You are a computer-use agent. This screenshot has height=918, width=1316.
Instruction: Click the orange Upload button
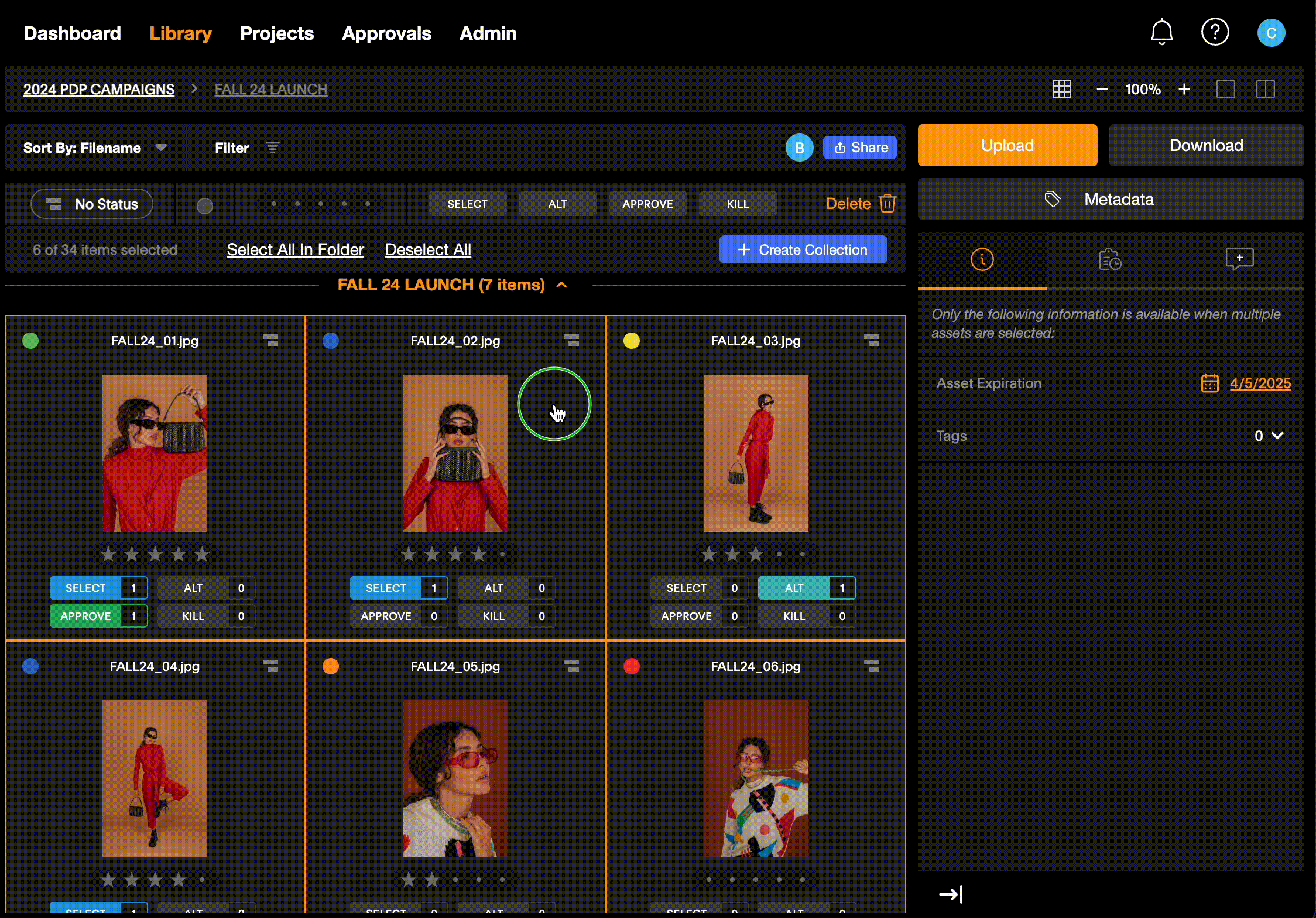coord(1007,145)
